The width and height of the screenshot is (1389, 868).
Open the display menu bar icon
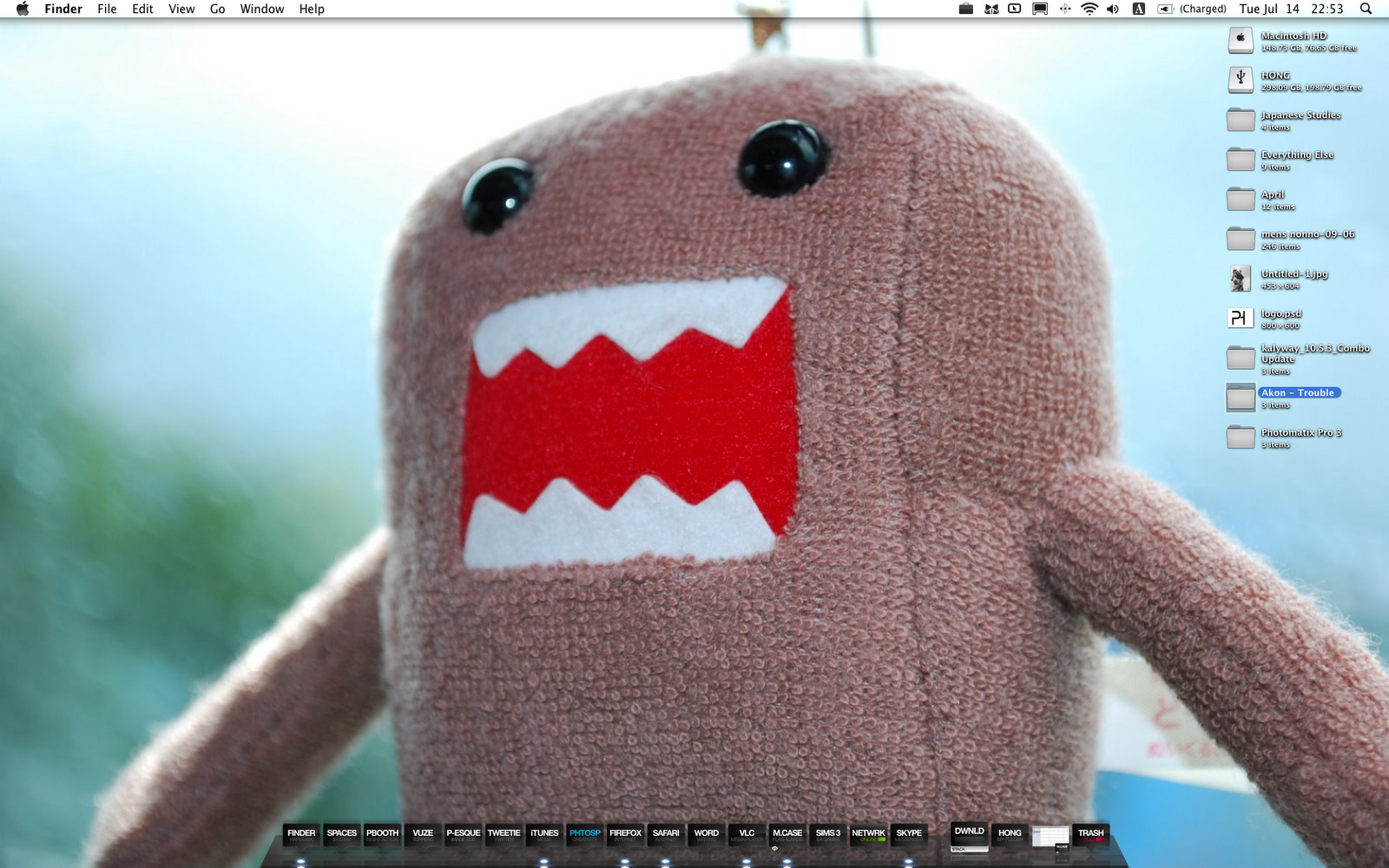click(1039, 9)
